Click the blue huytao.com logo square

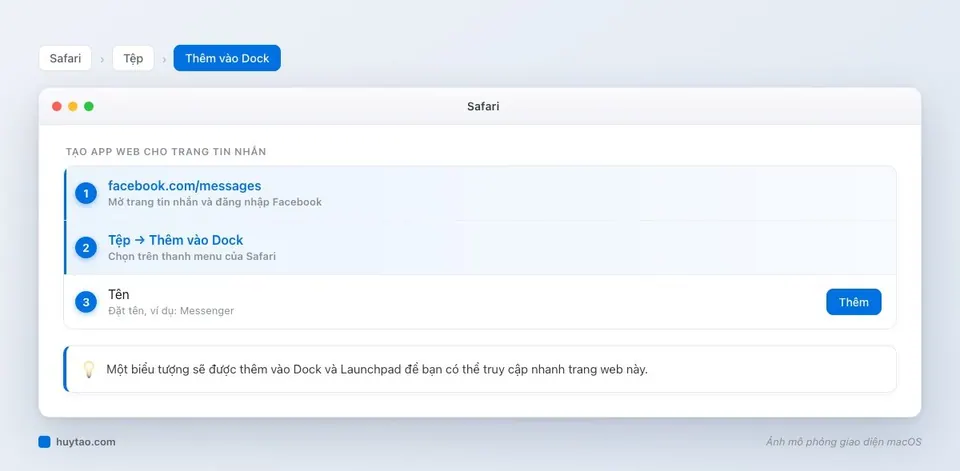coord(44,442)
